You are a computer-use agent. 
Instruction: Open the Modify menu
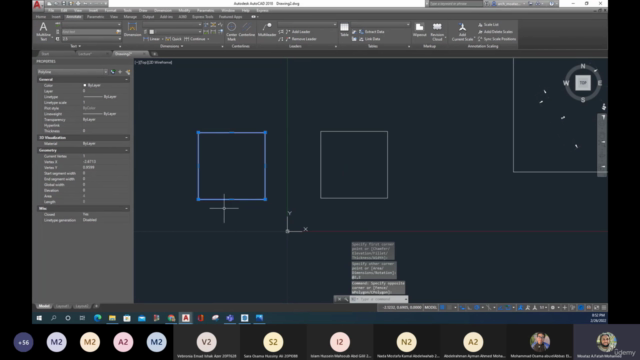[x=184, y=10]
